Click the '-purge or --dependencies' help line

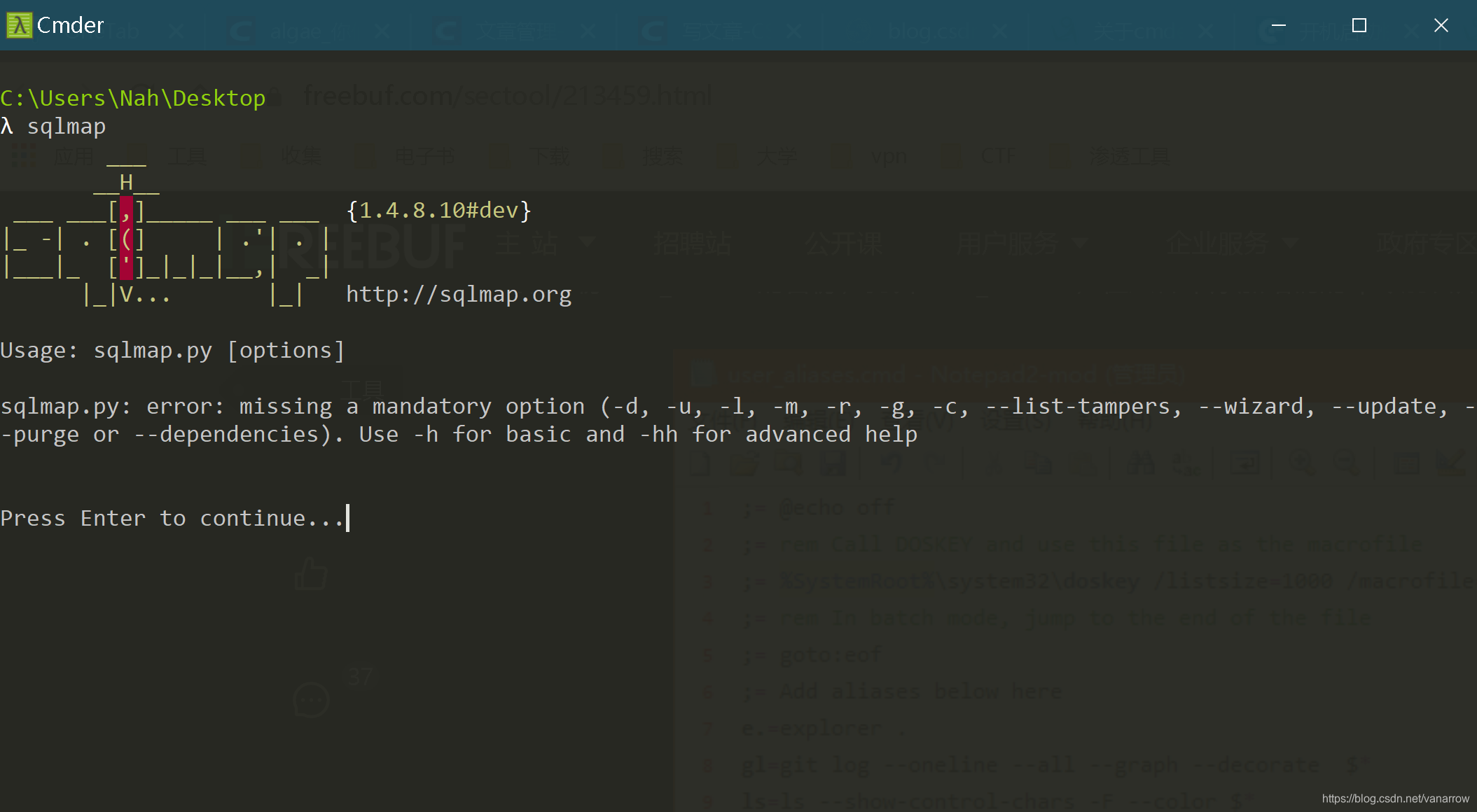459,434
